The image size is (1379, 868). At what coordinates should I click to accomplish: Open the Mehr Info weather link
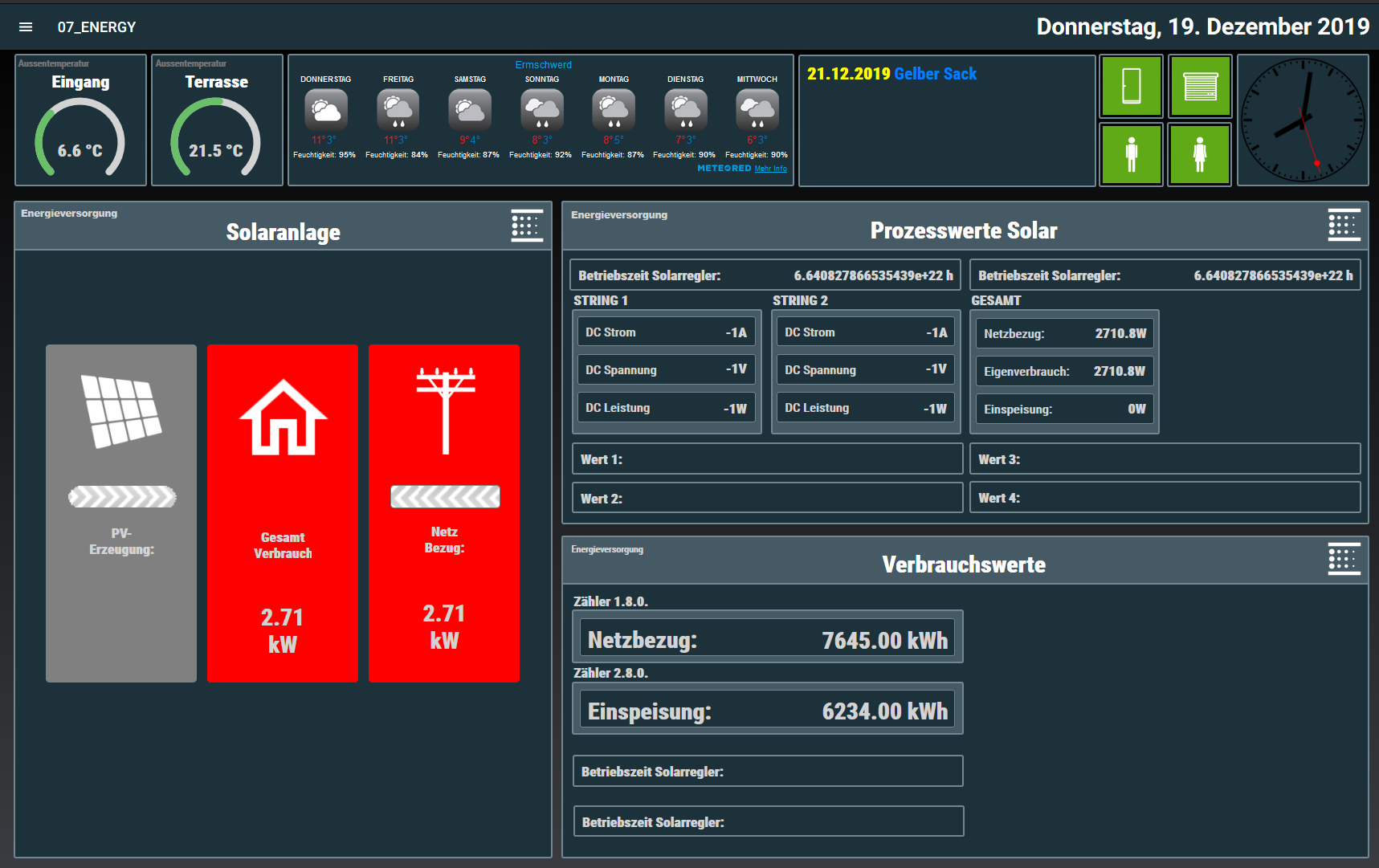[x=770, y=169]
